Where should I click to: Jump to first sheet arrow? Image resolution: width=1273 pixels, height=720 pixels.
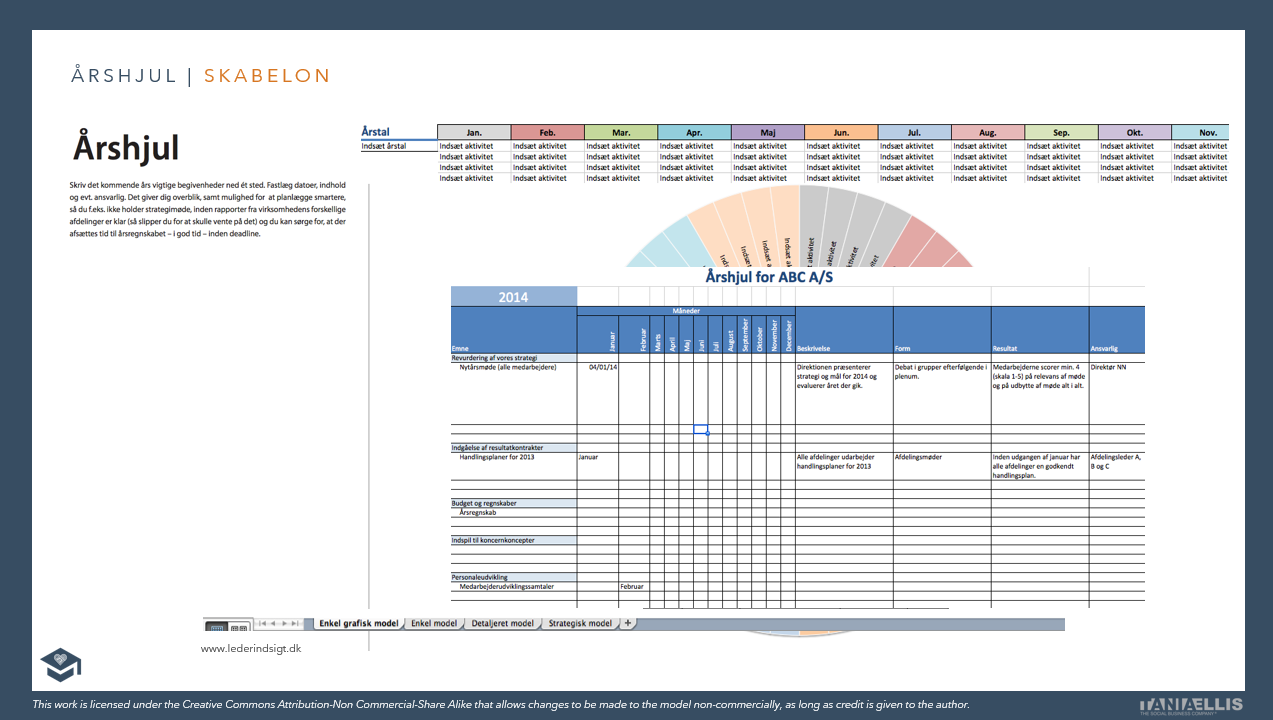click(x=262, y=624)
